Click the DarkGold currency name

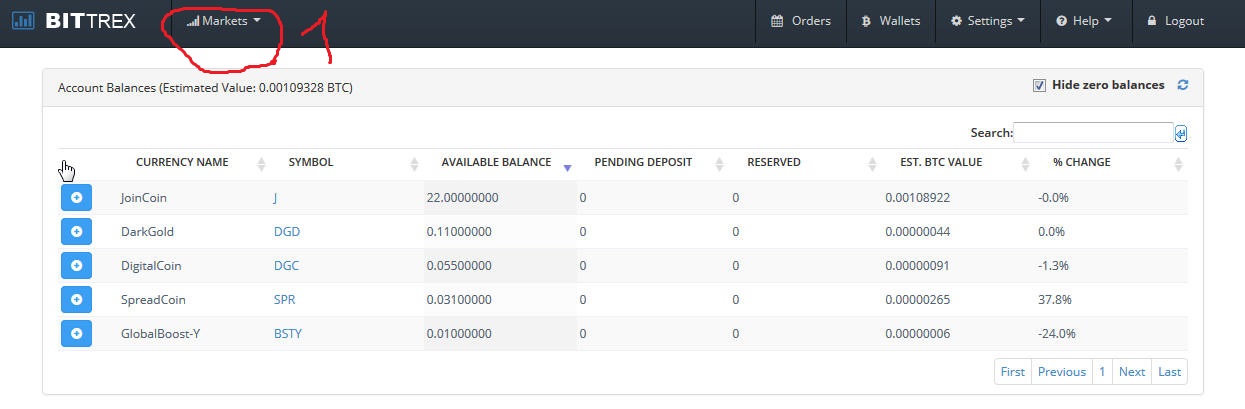click(x=147, y=232)
